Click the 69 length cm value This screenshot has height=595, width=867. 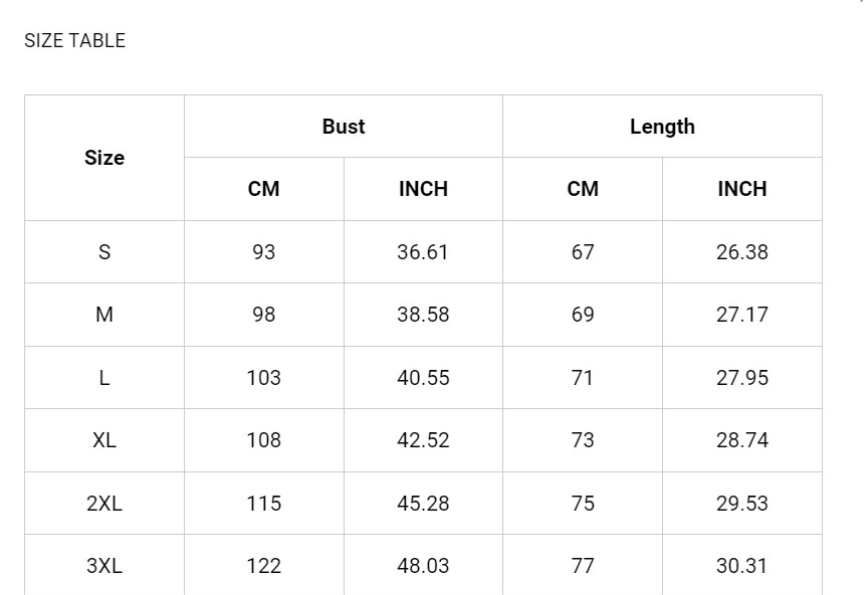(583, 315)
